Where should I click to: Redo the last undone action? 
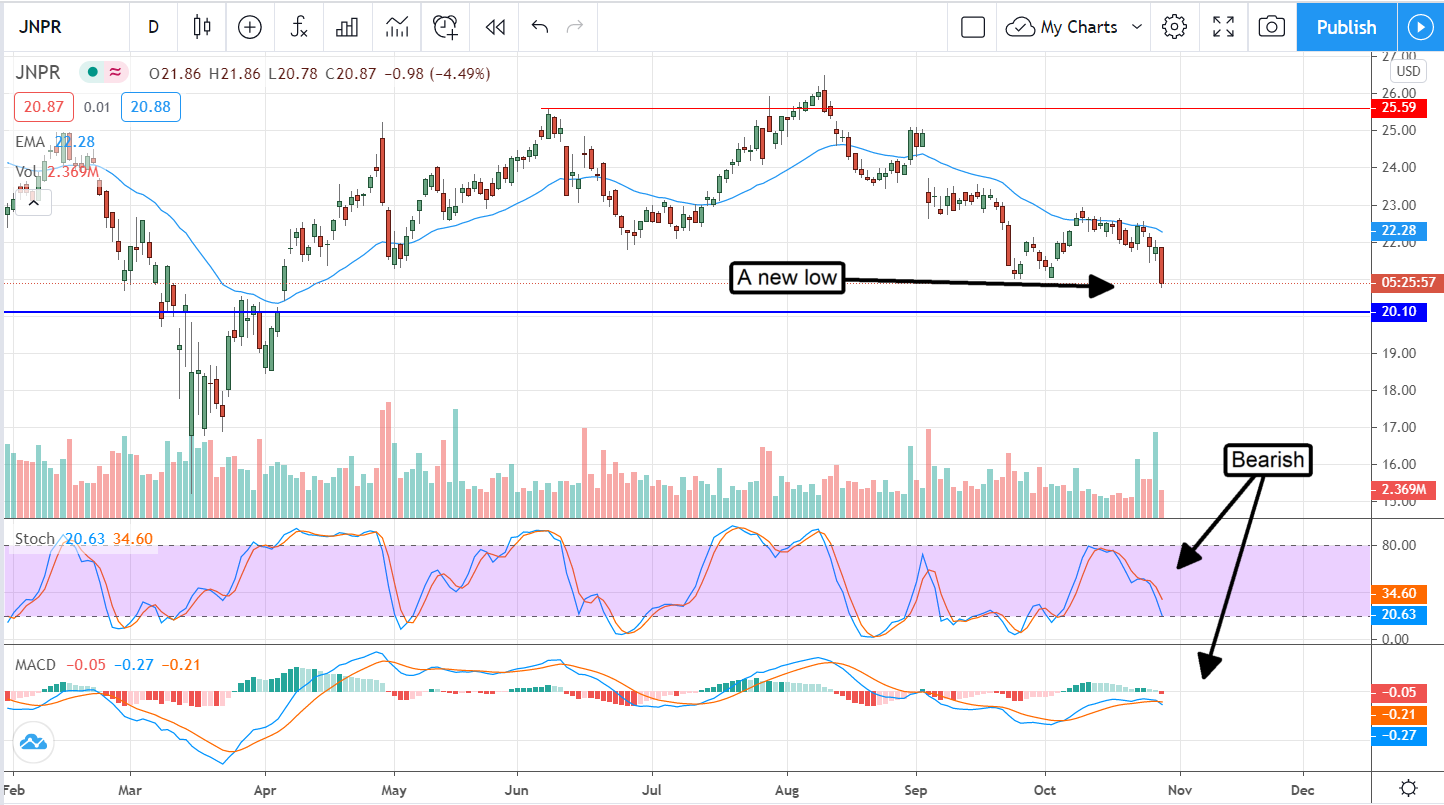click(x=574, y=27)
